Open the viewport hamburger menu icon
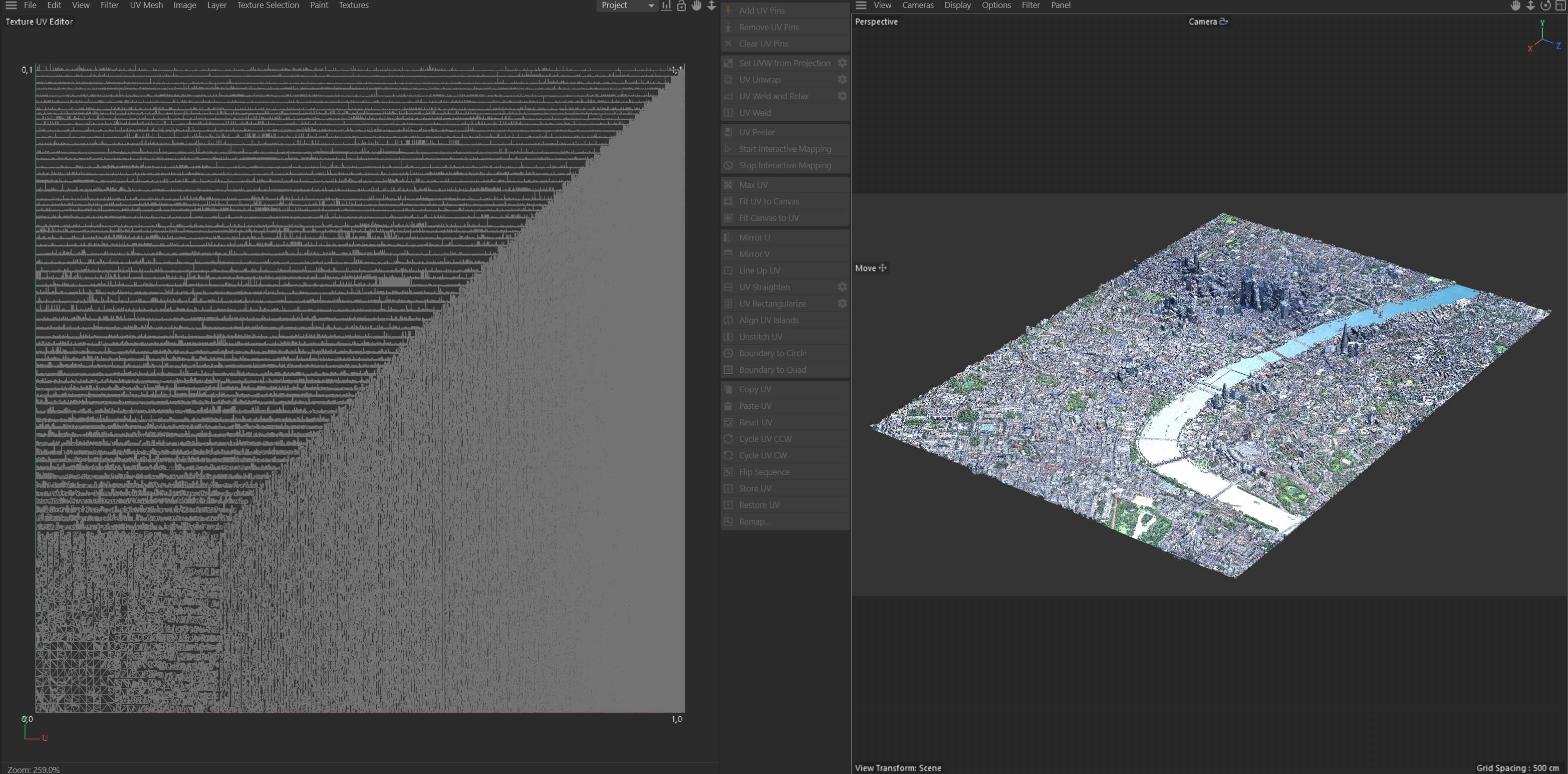The width and height of the screenshot is (1568, 774). coord(861,6)
